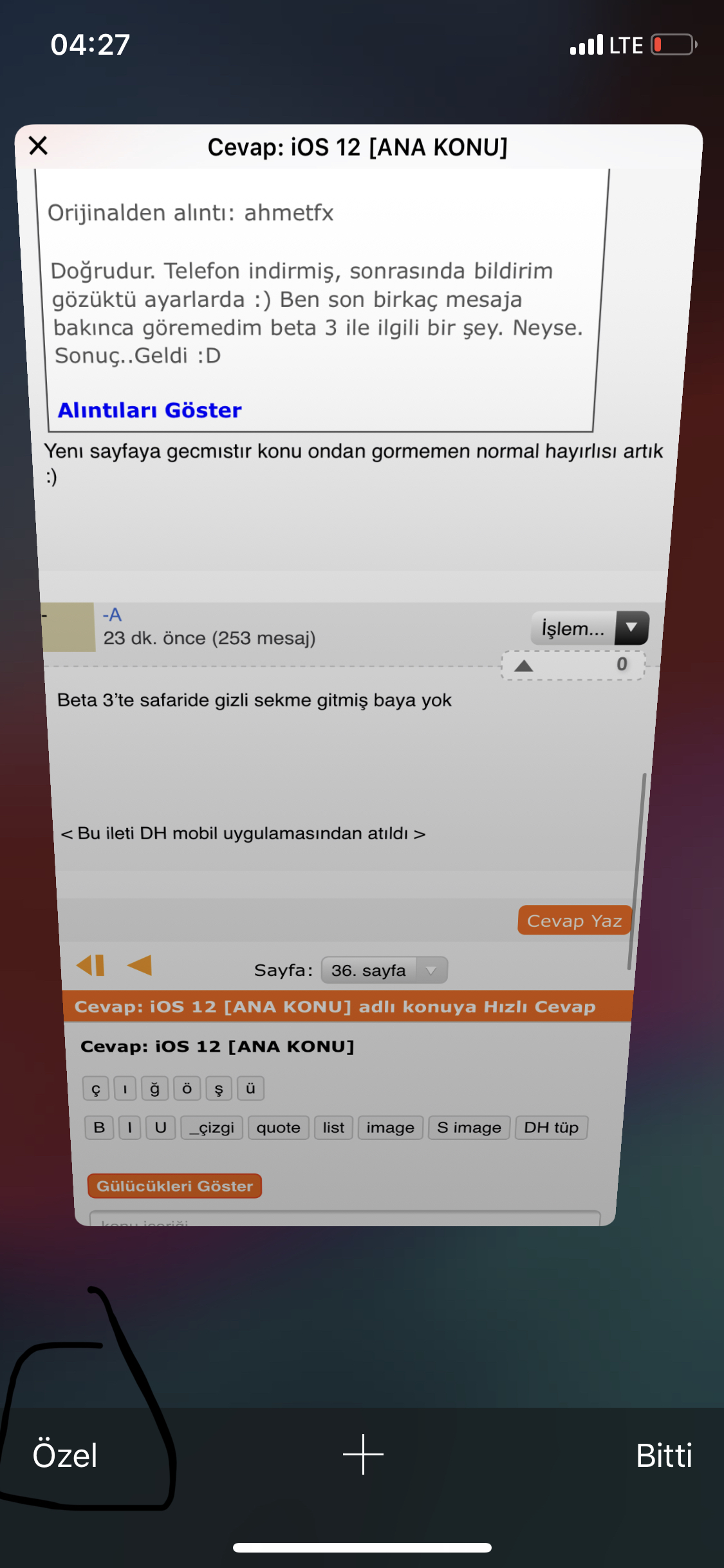The width and height of the screenshot is (724, 1568).
Task: Insert a quote tag
Action: [279, 1128]
